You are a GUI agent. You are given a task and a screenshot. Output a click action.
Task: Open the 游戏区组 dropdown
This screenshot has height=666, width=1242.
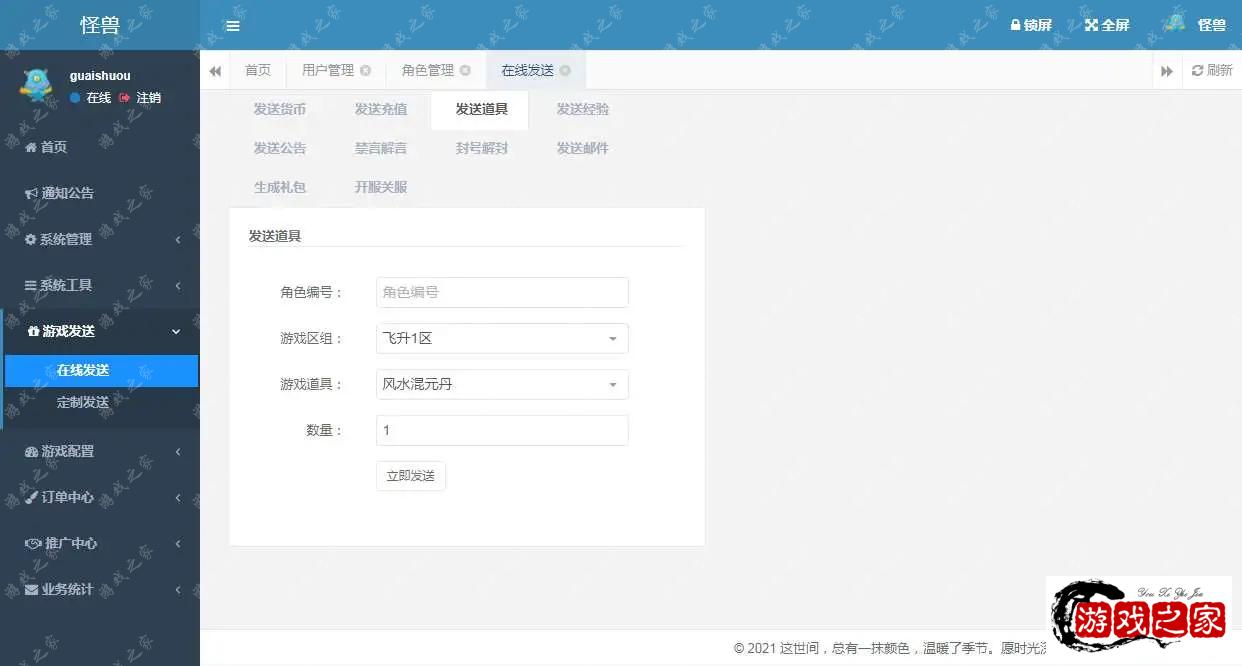click(502, 339)
